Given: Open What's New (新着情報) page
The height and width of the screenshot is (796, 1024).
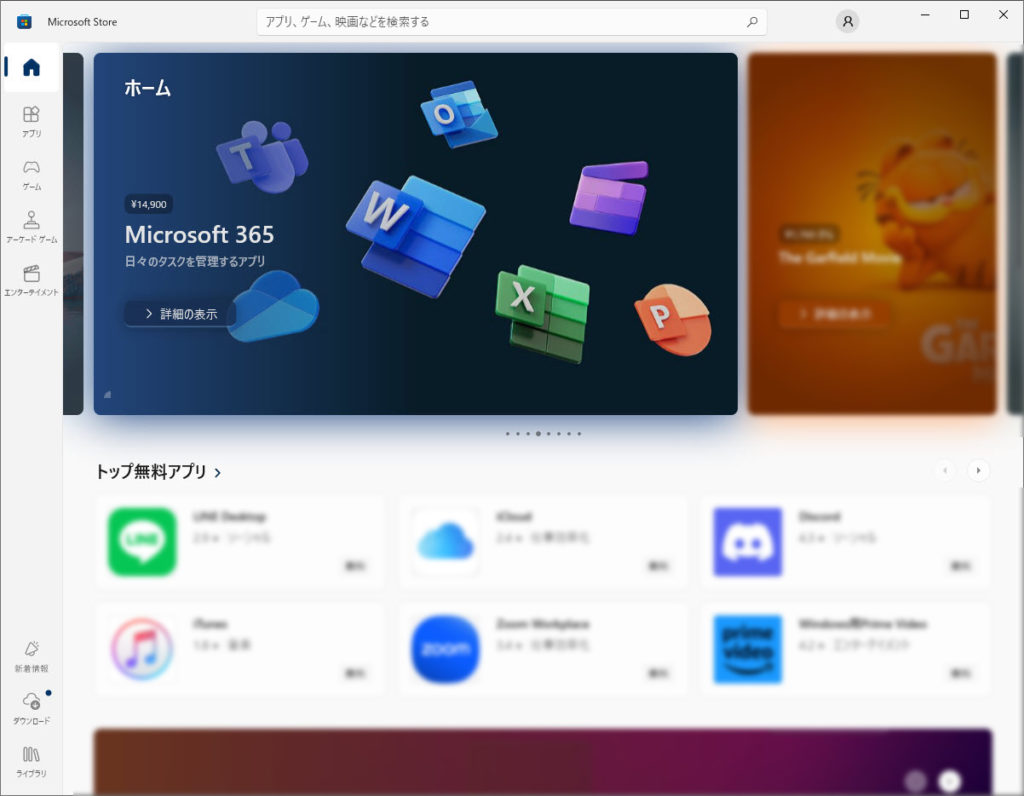Looking at the screenshot, I should (31, 655).
